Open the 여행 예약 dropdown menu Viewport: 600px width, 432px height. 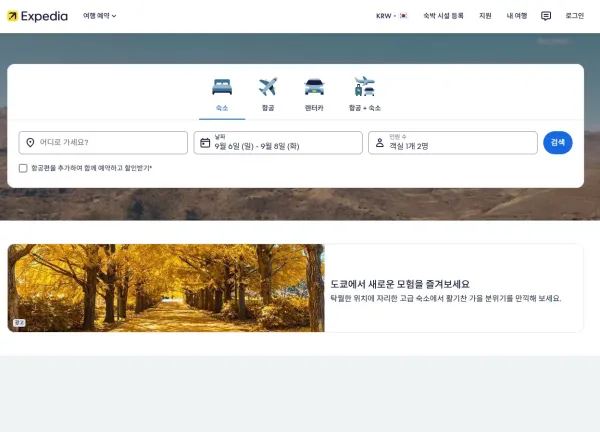pyautogui.click(x=99, y=16)
